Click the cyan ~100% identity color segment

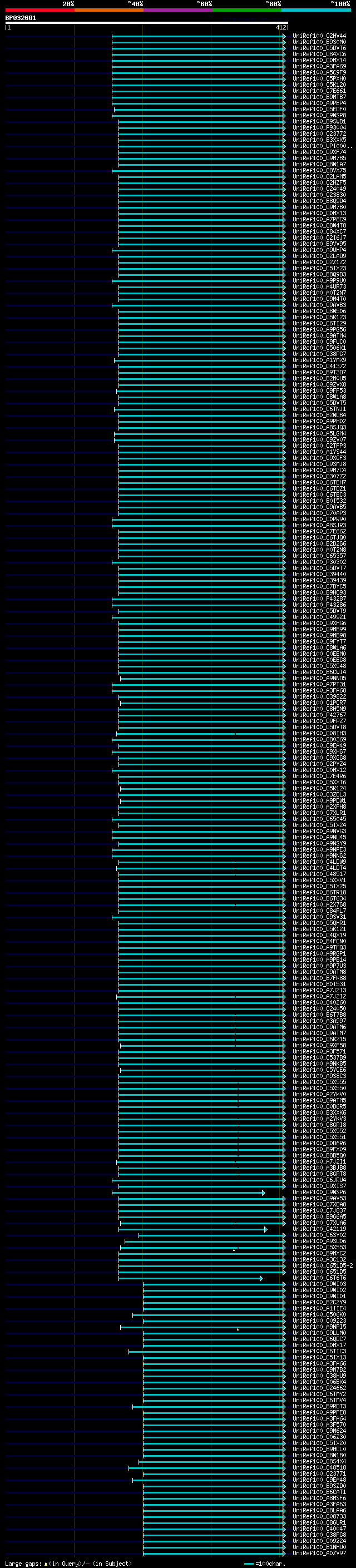point(315,10)
